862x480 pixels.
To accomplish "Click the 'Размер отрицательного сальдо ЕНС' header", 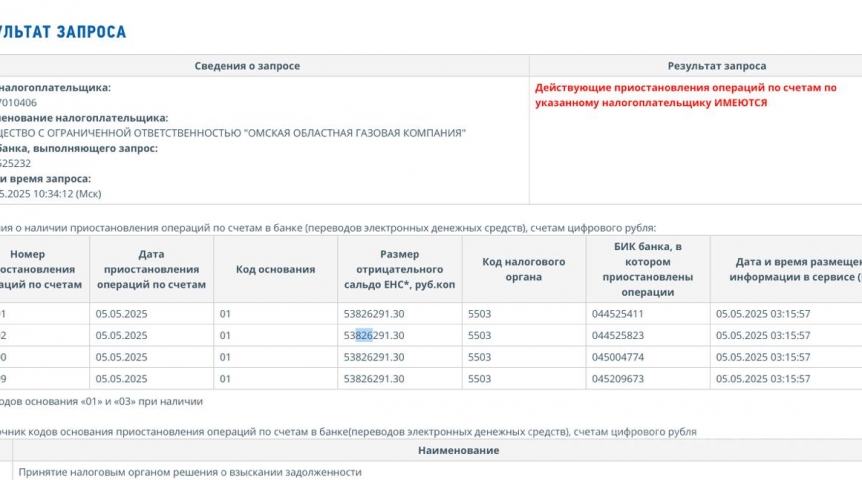I will [x=399, y=269].
